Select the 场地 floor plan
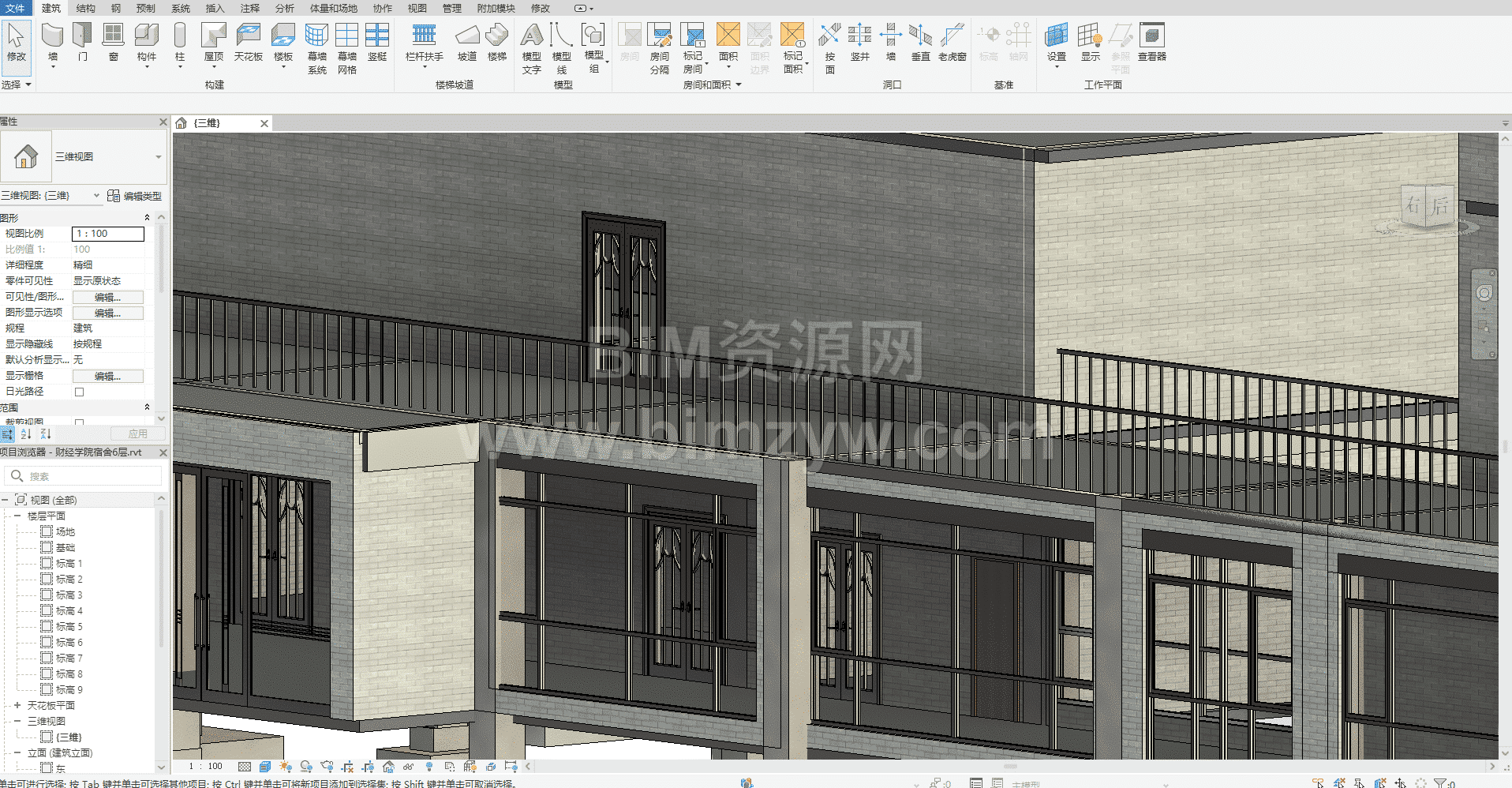This screenshot has width=1512, height=788. coord(65,531)
